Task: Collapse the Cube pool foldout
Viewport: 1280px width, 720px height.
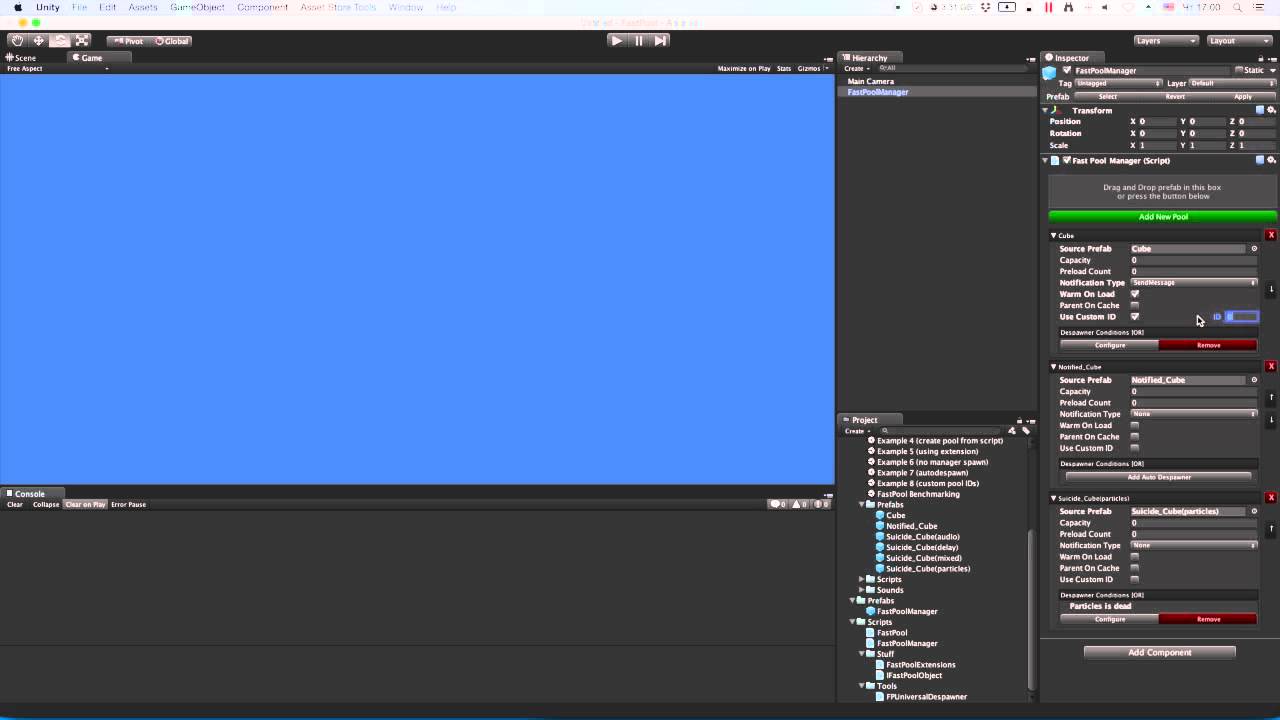Action: click(x=1053, y=236)
